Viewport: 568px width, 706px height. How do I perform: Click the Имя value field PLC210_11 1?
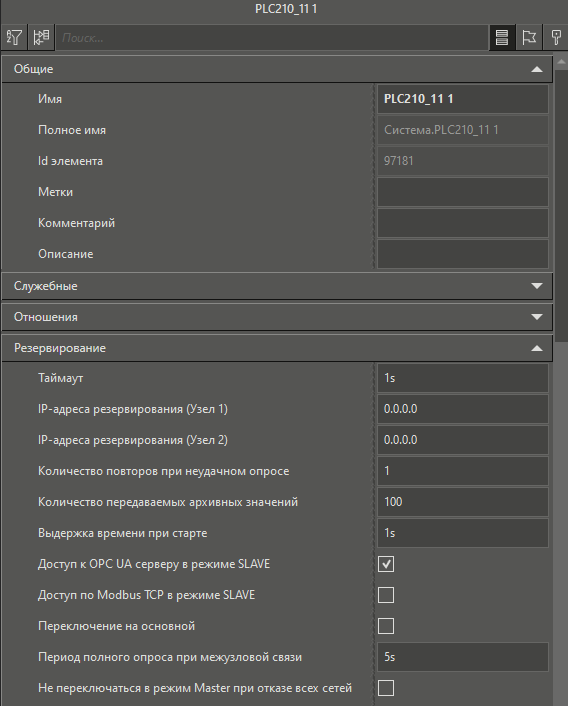pyautogui.click(x=463, y=99)
